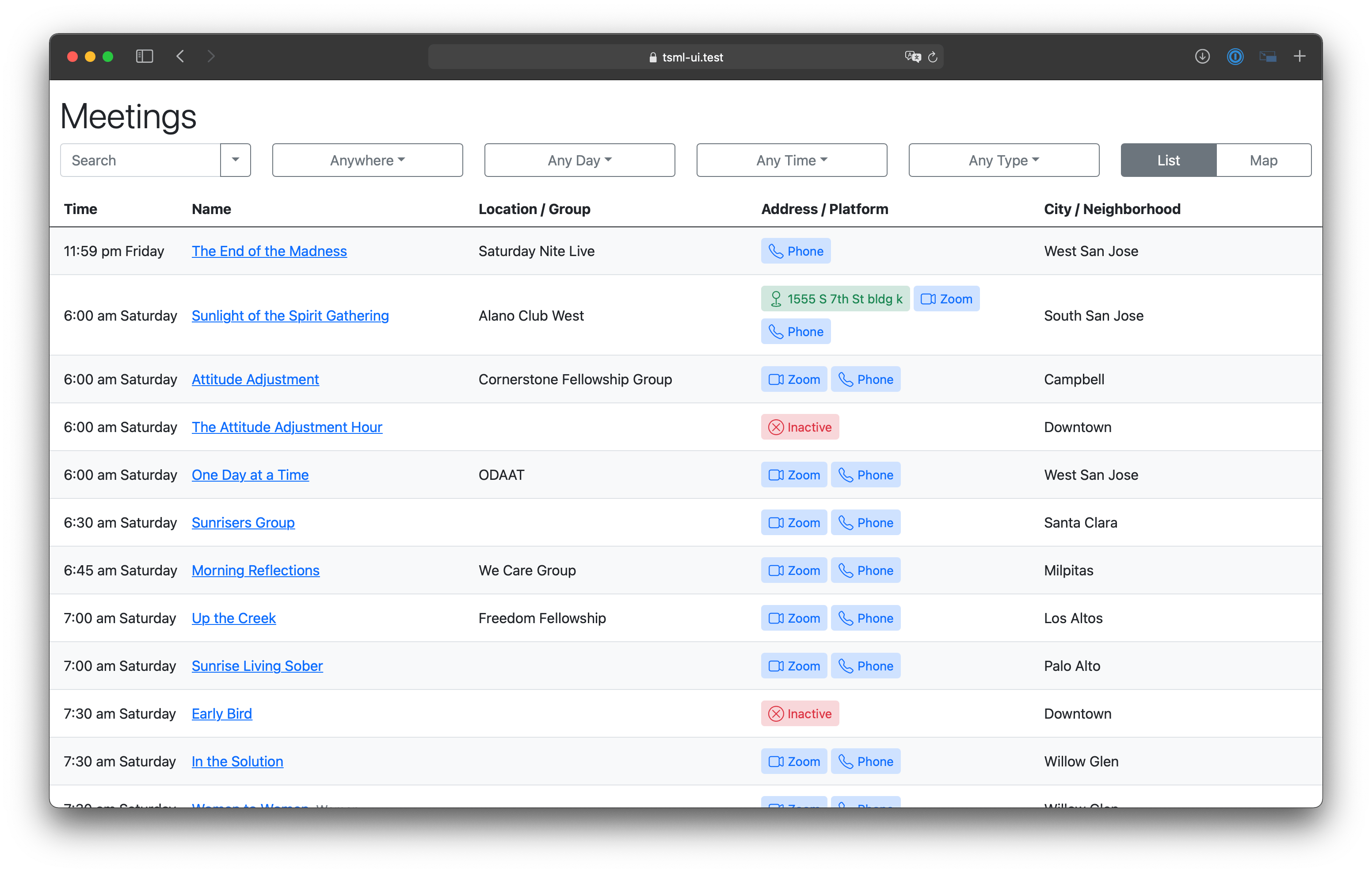This screenshot has width=1372, height=873.
Task: Reload the page using the refresh icon
Action: 933,57
